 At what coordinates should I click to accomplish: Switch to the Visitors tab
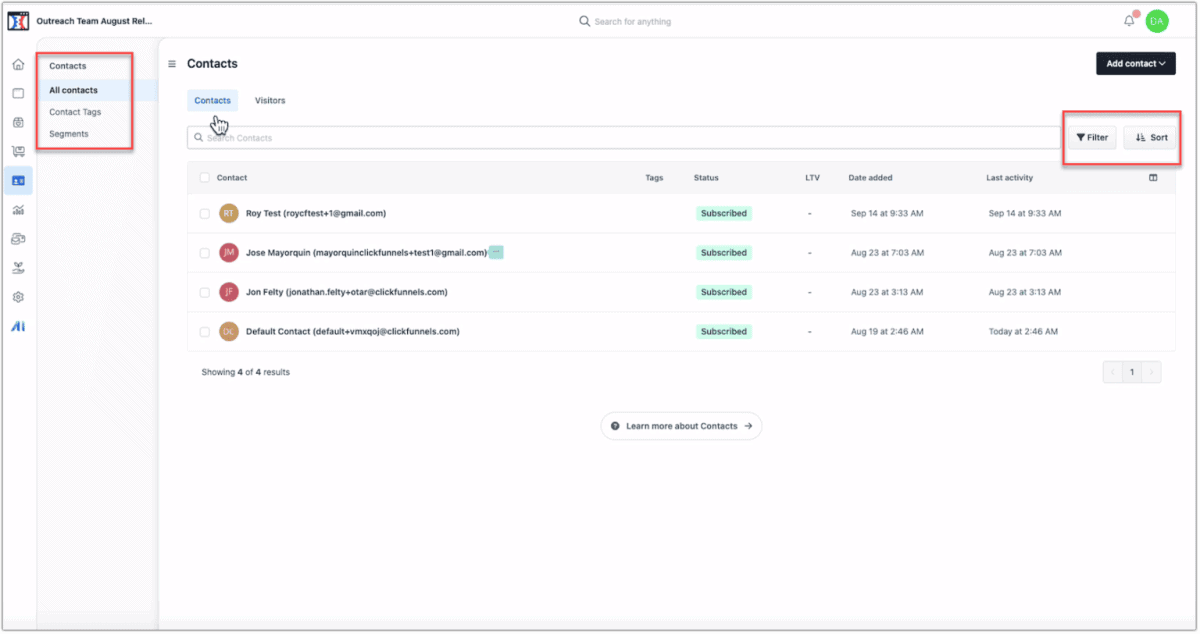270,100
